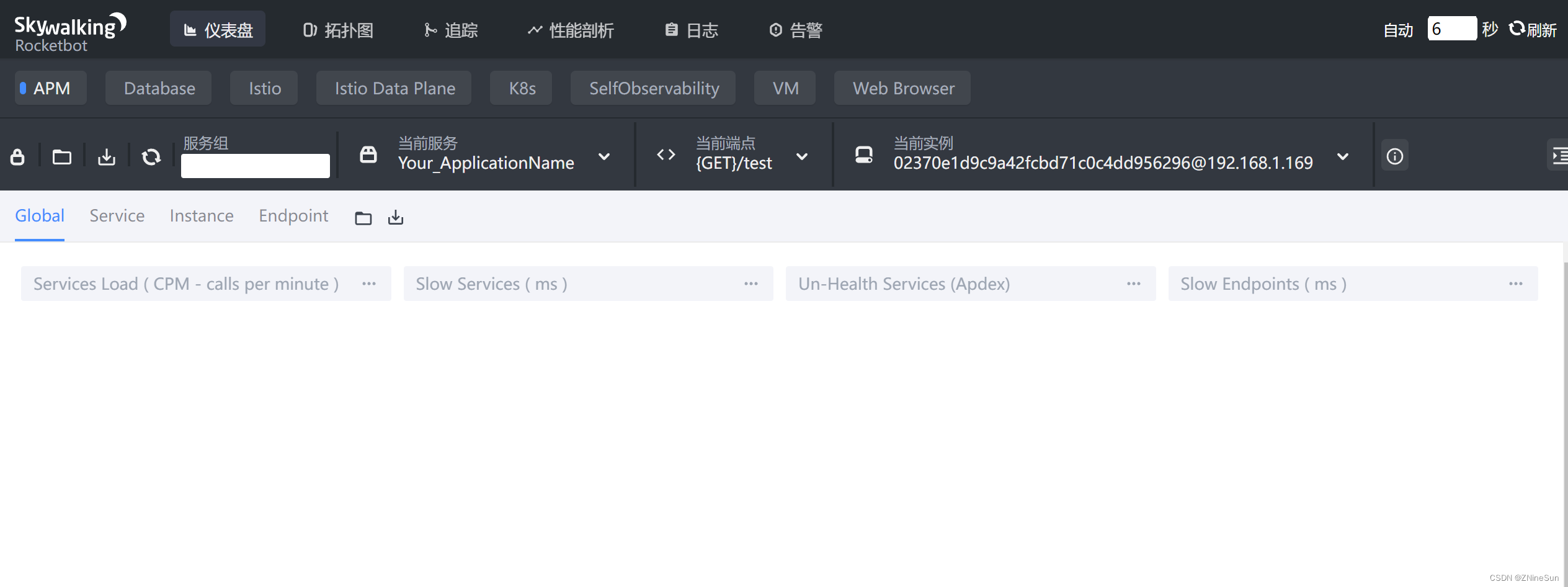1568x587 pixels.
Task: Switch to the Service tab
Action: tap(117, 216)
